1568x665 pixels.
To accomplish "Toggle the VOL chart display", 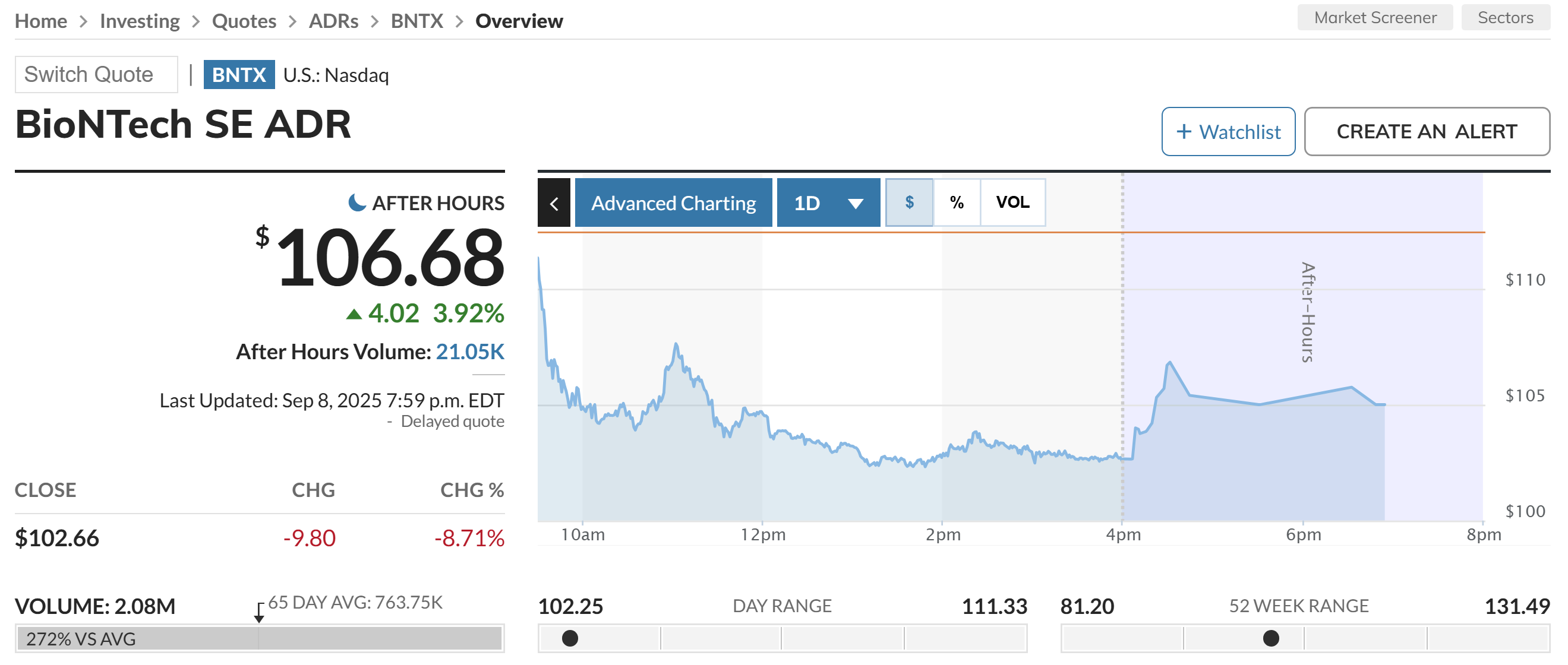I will (1012, 202).
